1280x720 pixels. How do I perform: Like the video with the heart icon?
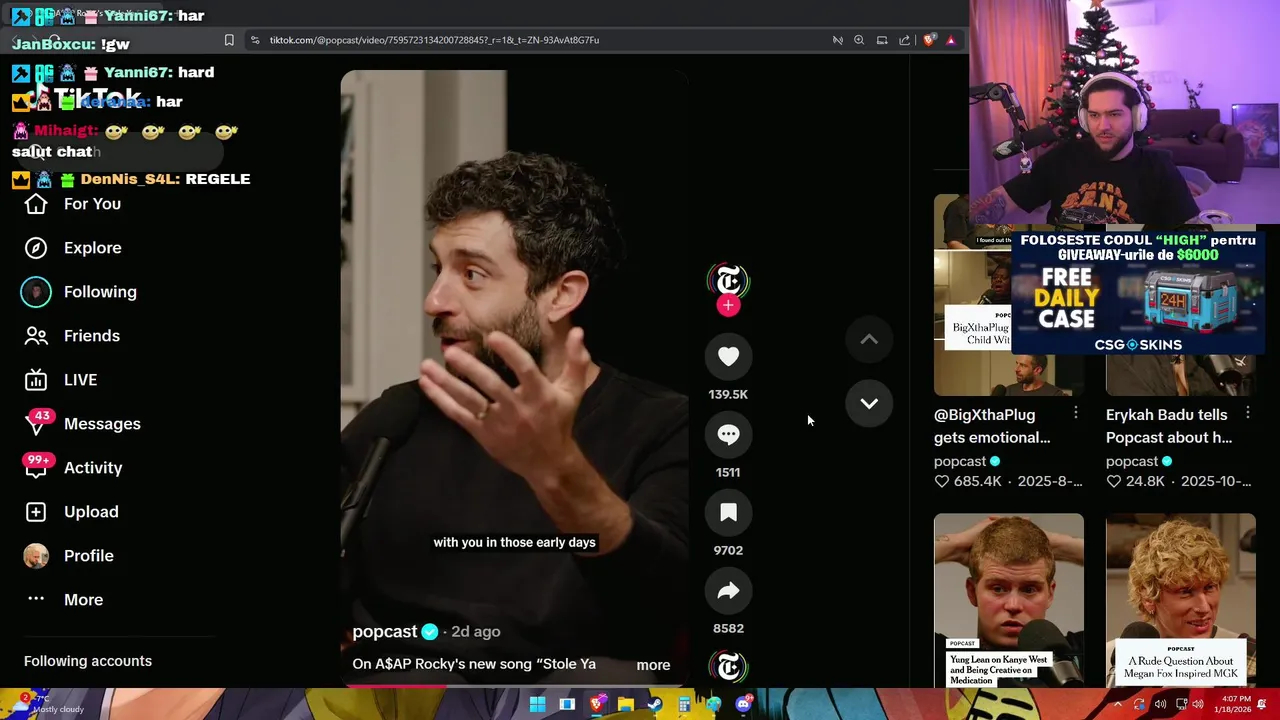(728, 356)
